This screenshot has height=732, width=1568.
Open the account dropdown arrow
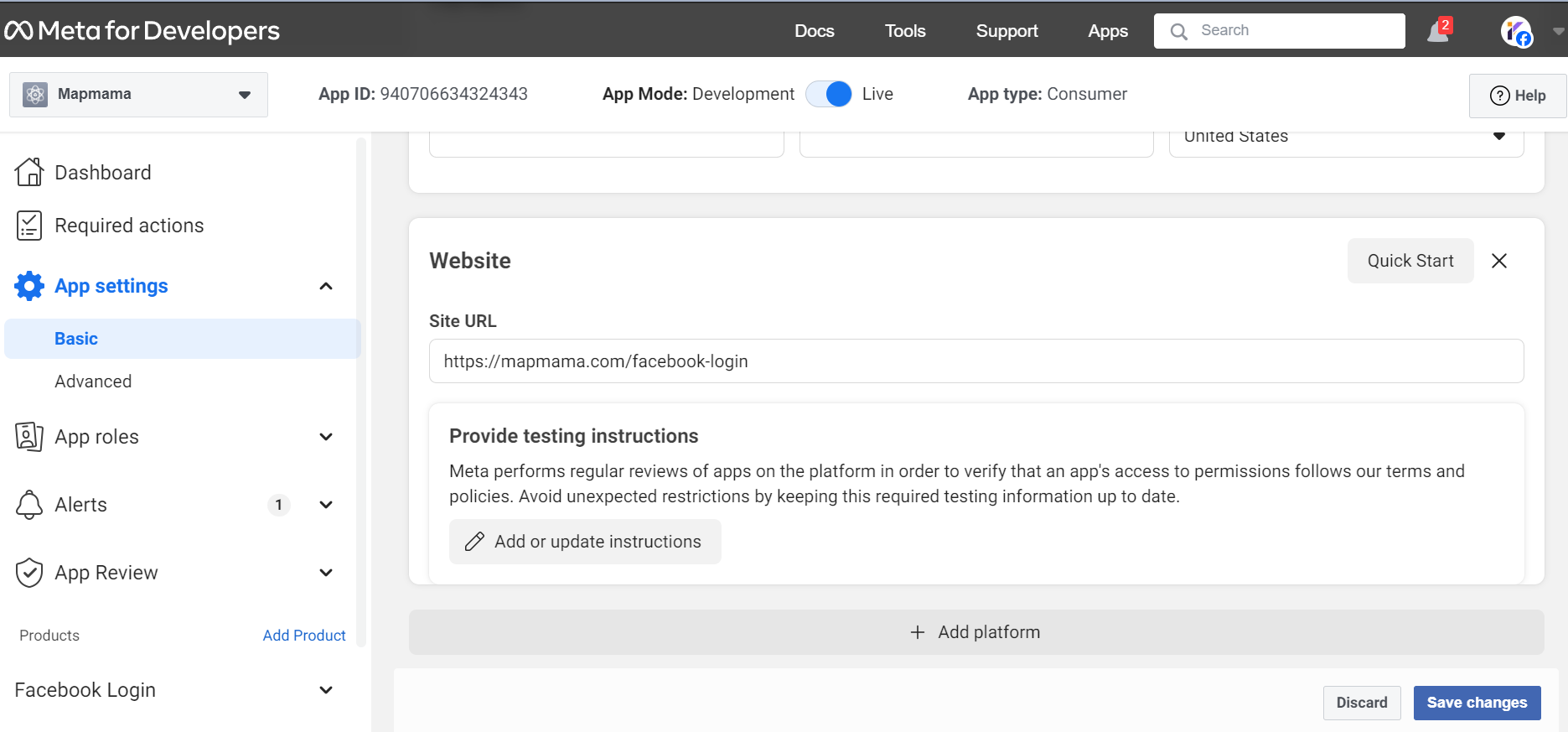coord(1558,32)
